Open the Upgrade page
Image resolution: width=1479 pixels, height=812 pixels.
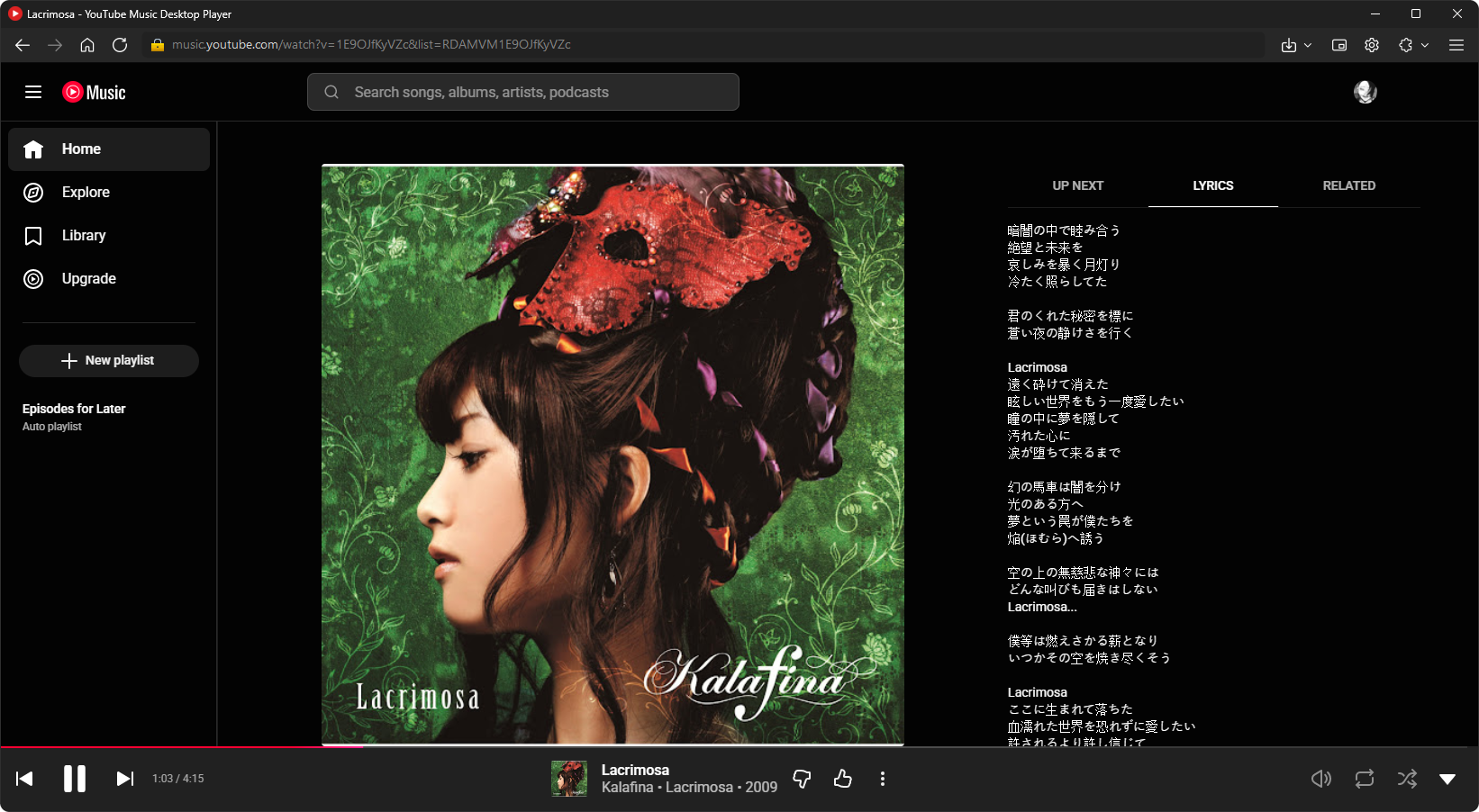click(87, 278)
